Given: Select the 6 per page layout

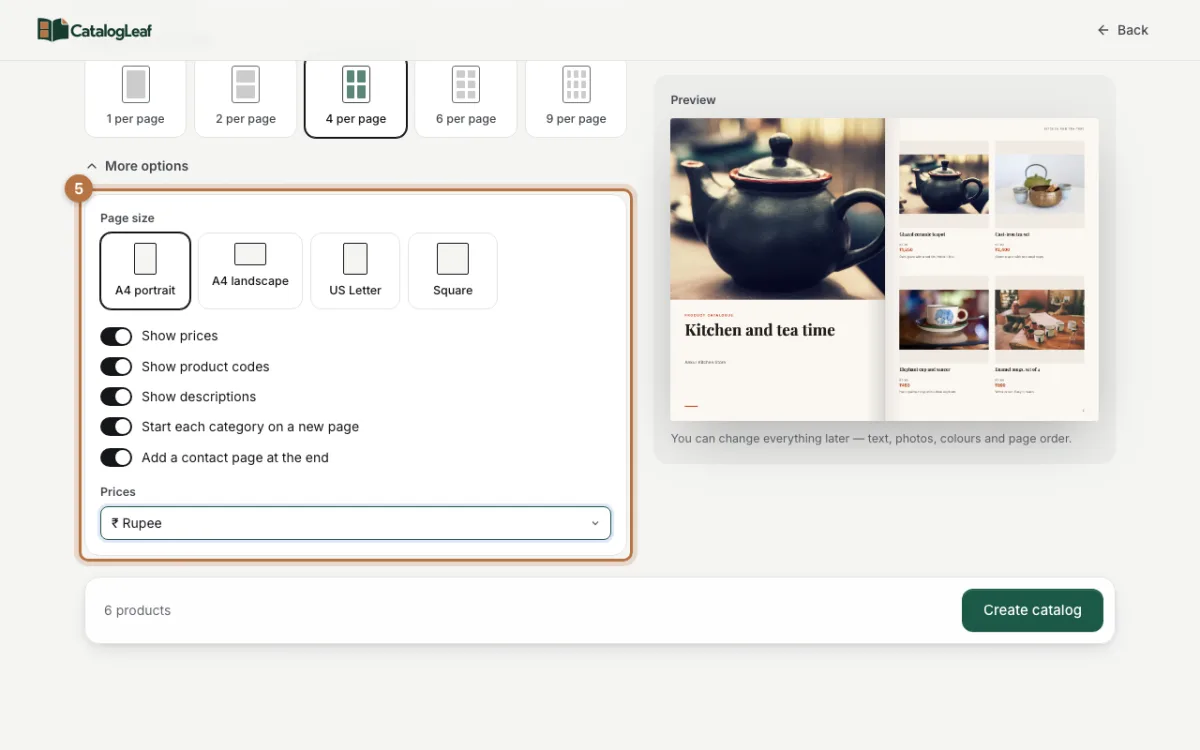Looking at the screenshot, I should pyautogui.click(x=466, y=98).
